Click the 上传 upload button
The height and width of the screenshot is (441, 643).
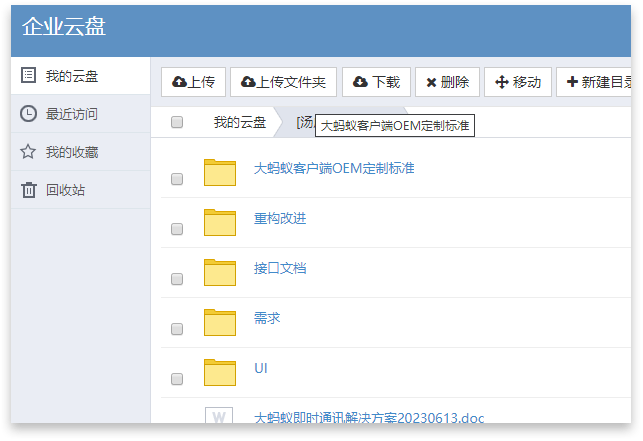coord(194,82)
